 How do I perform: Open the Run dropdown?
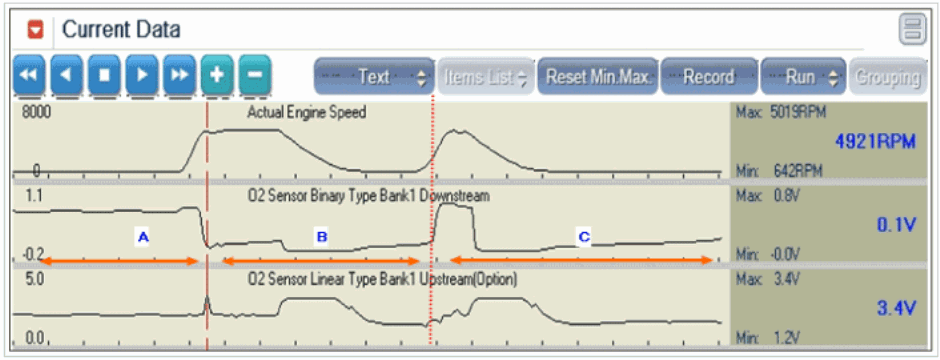pyautogui.click(x=803, y=77)
